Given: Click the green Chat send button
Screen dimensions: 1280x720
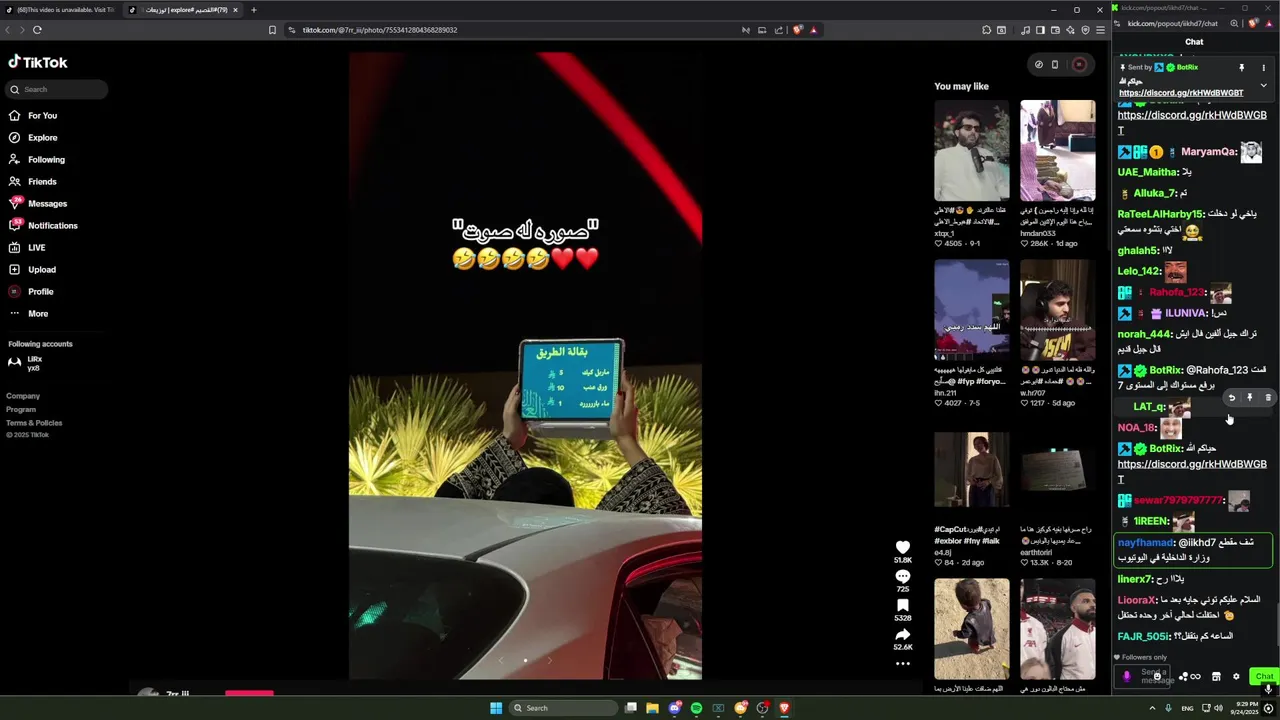Looking at the screenshot, I should click(1265, 677).
